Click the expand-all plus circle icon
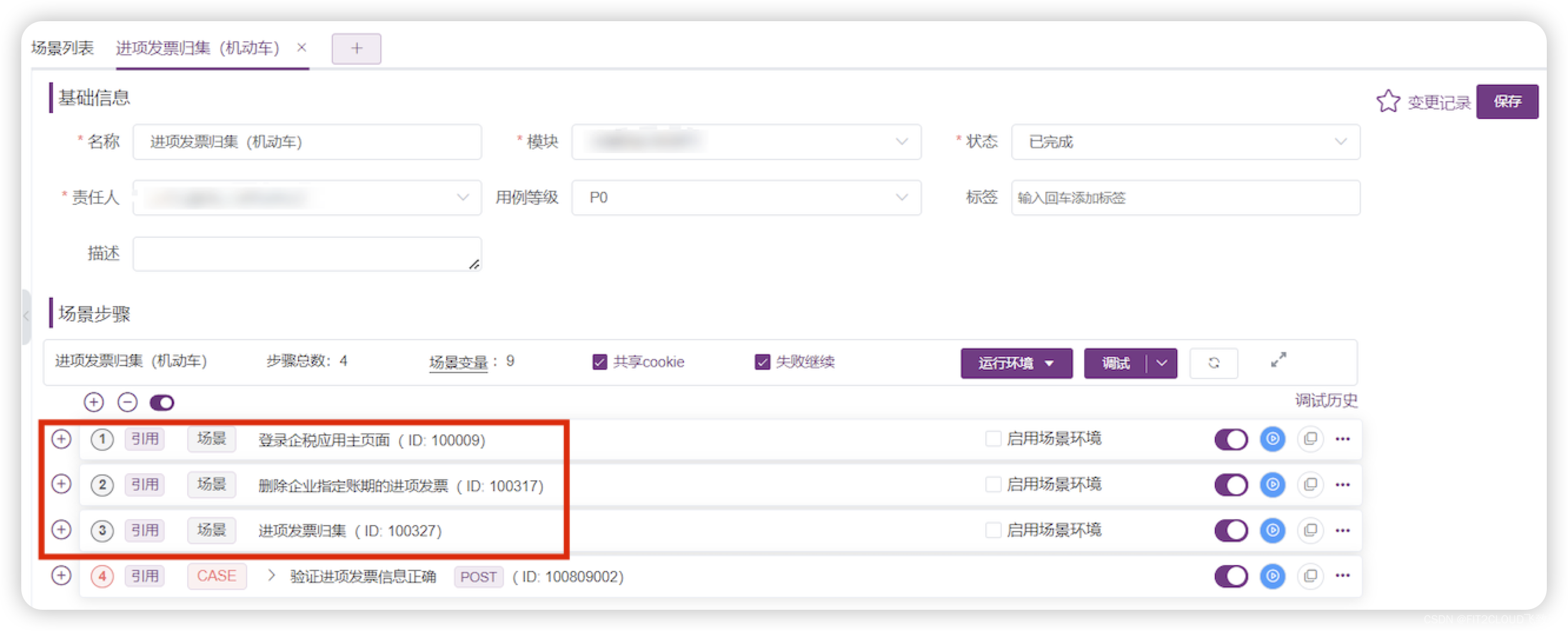This screenshot has height=631, width=1568. tap(93, 402)
